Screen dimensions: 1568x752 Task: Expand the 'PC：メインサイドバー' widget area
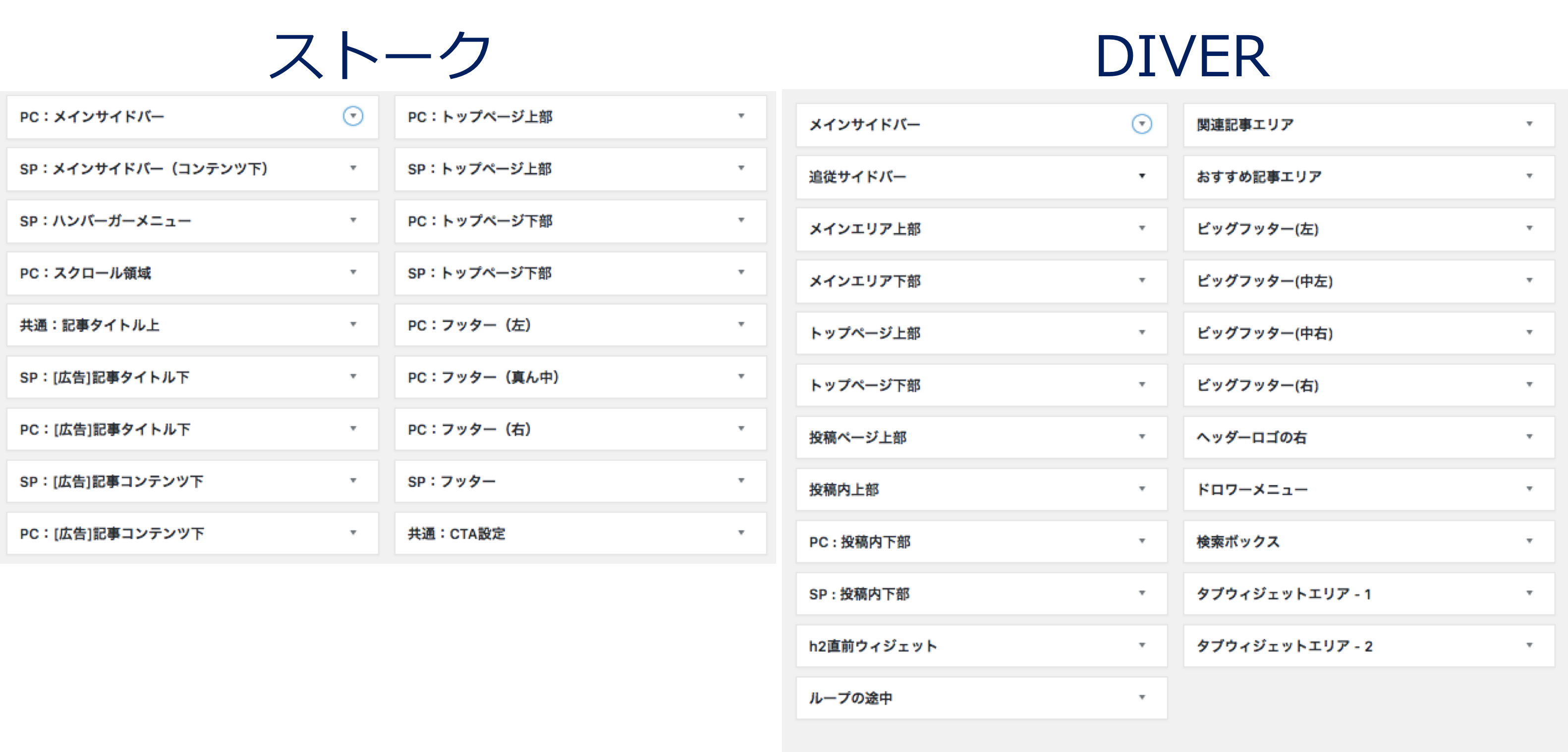353,115
